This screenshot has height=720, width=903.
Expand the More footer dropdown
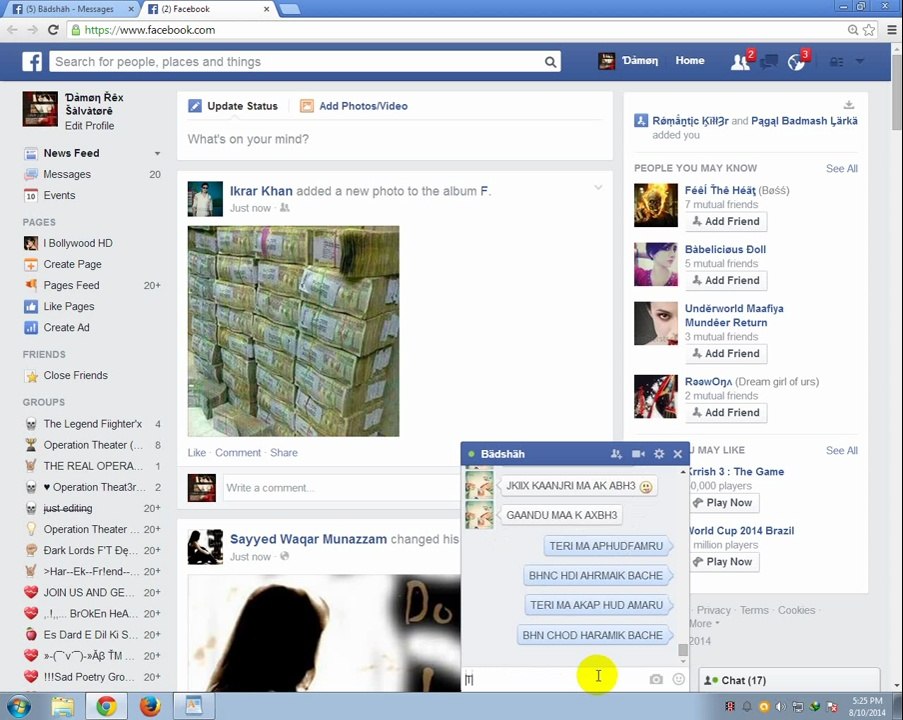[705, 623]
